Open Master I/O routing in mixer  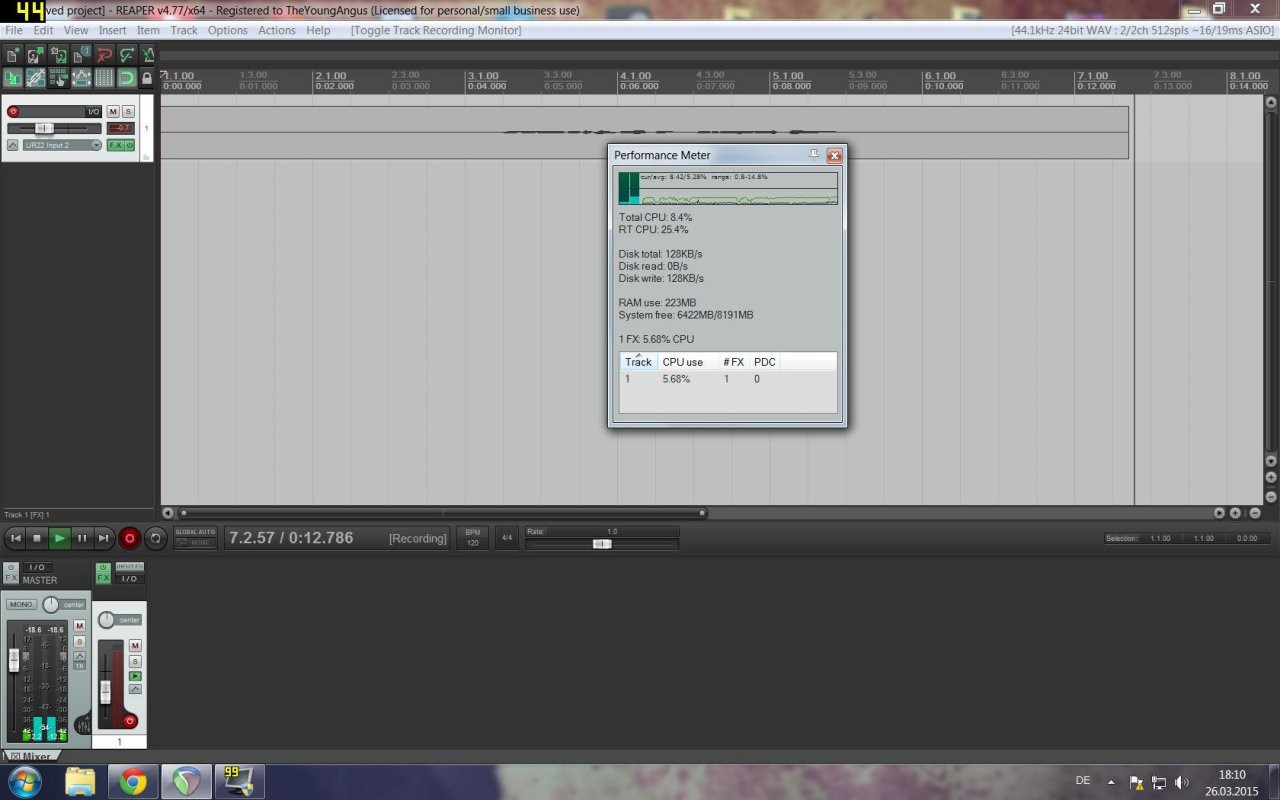(38, 567)
